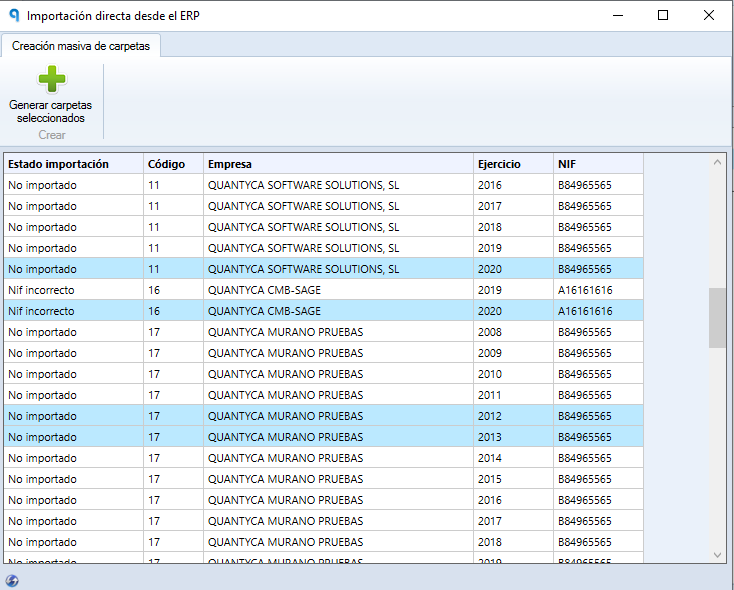Select QUANTYCA SOFTWARE SOLUTIONS row for 2016
This screenshot has width=734, height=590.
pyautogui.click(x=323, y=185)
